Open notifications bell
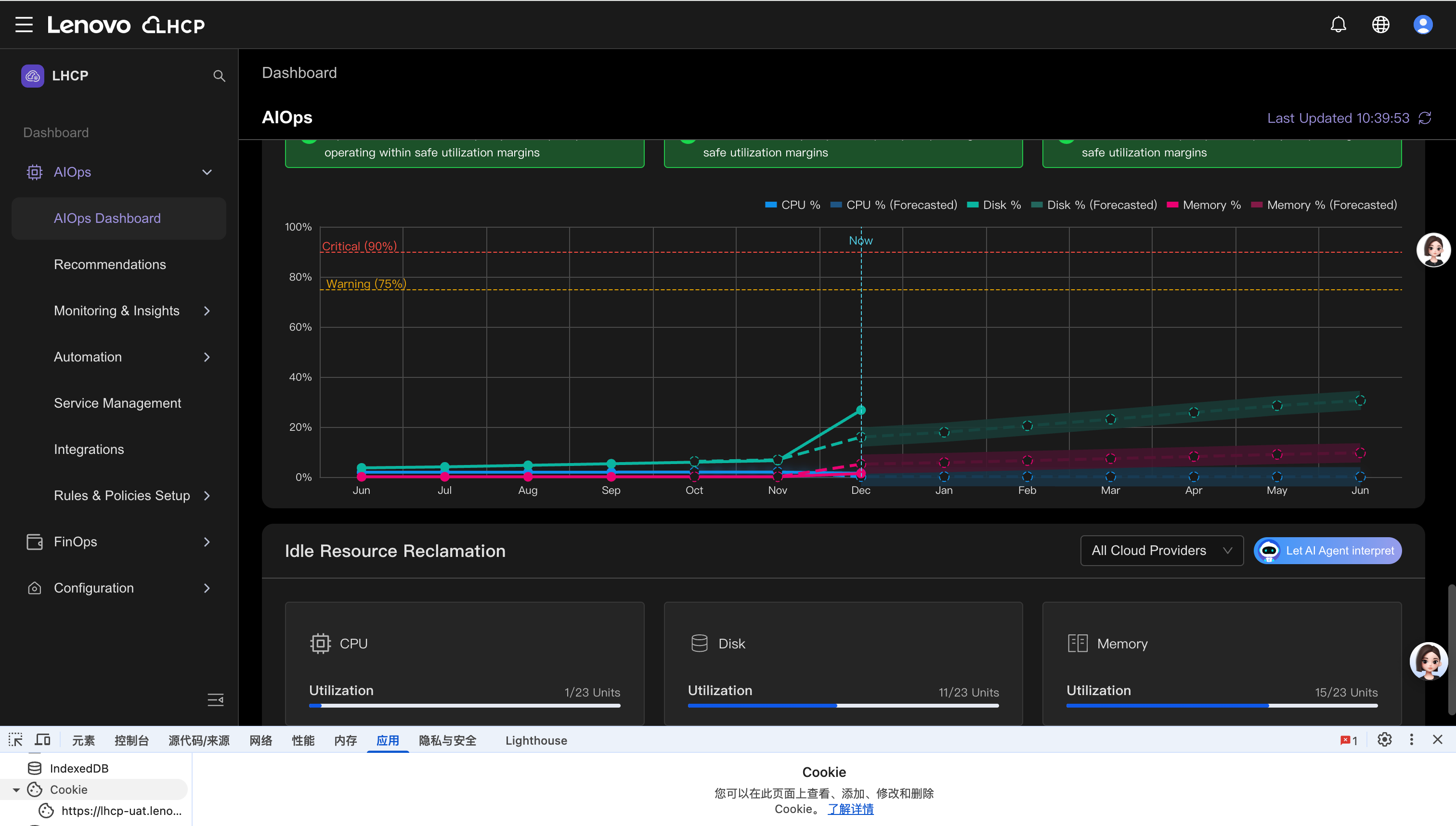 [x=1338, y=25]
